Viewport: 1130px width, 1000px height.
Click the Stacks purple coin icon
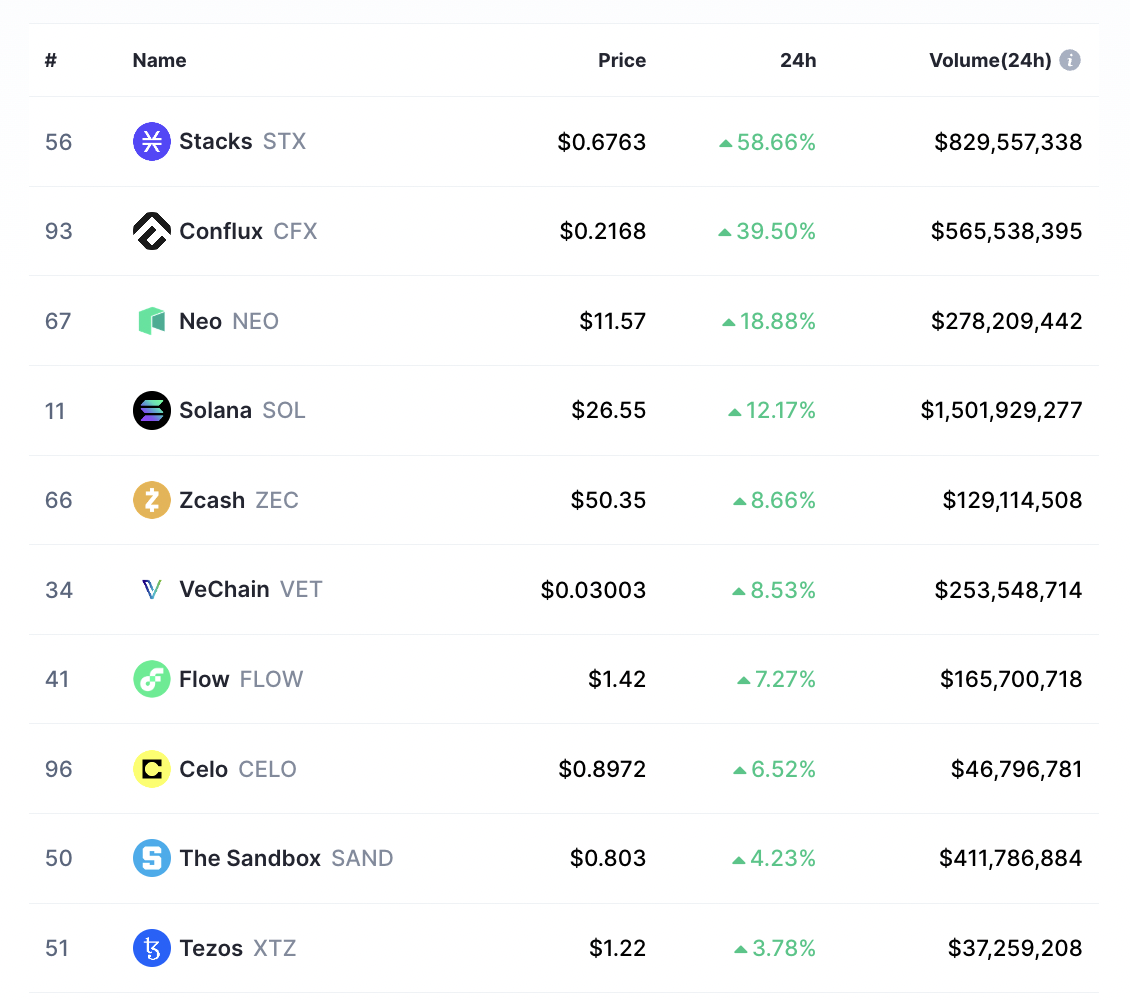[x=151, y=141]
